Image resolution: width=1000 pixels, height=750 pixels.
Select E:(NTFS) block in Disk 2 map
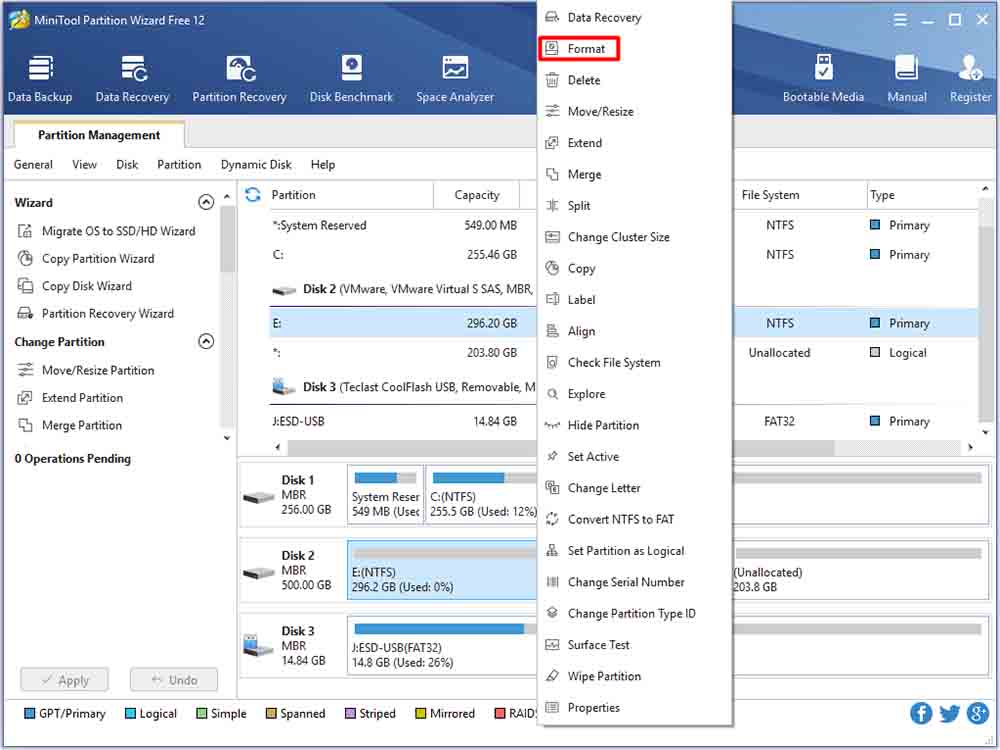click(442, 570)
